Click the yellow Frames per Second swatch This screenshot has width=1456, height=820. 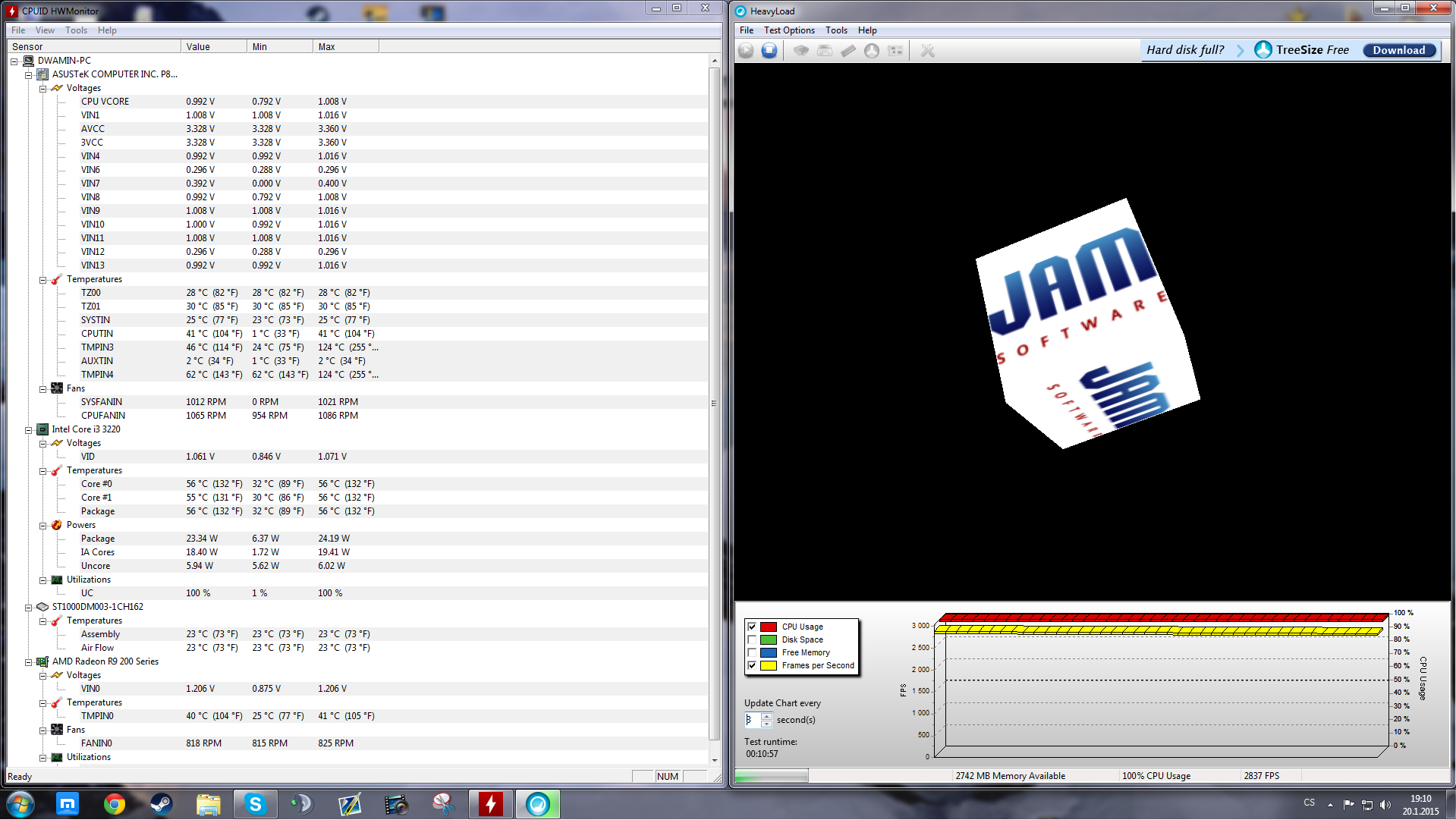tap(769, 665)
